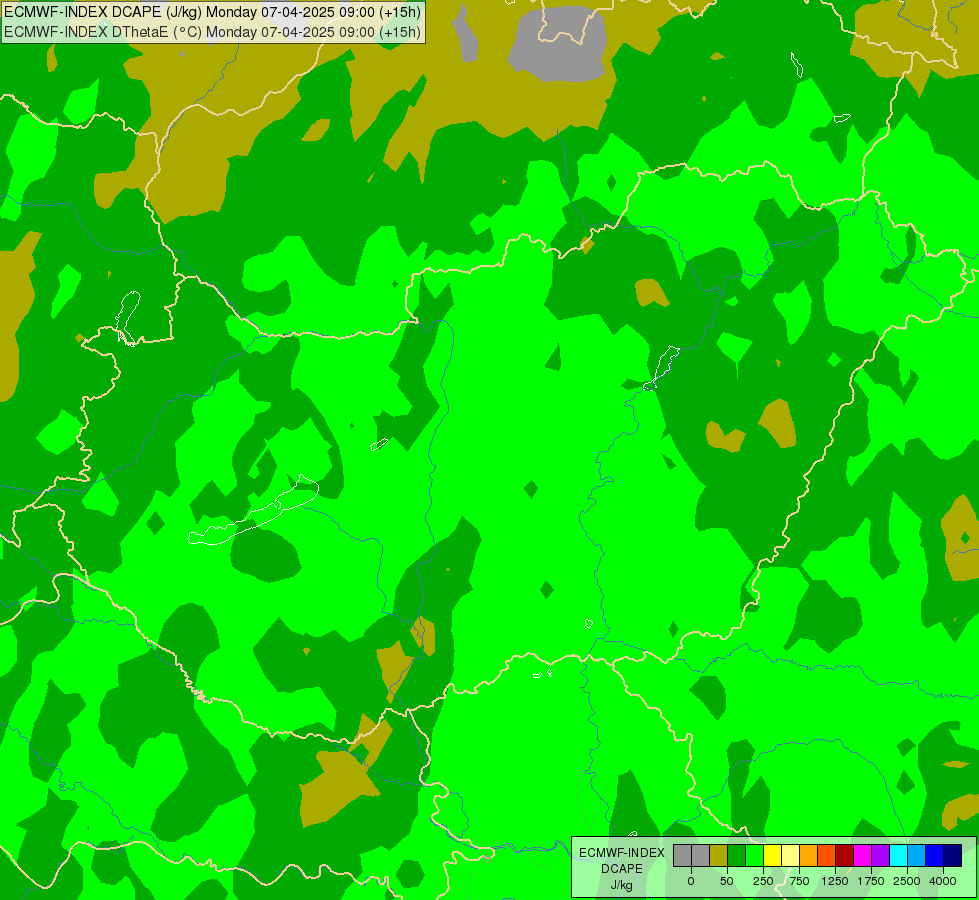Click the legend value "1750"

pyautogui.click(x=871, y=881)
